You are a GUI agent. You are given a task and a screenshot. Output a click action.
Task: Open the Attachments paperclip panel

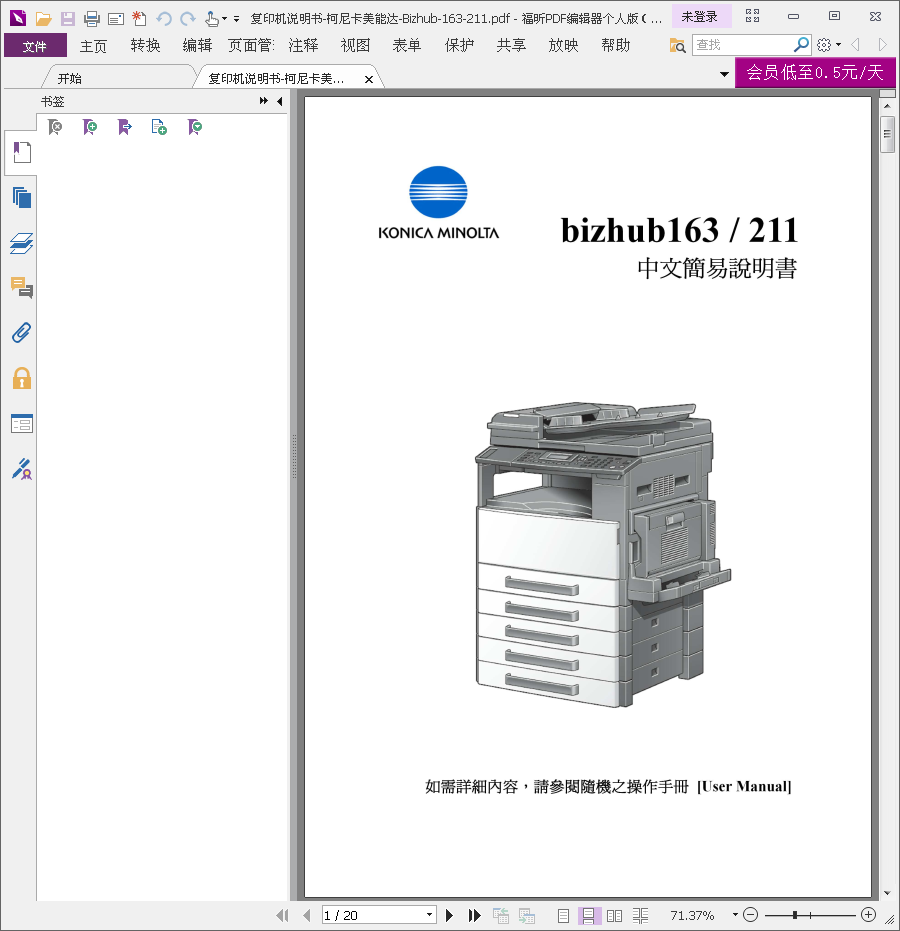pos(21,332)
